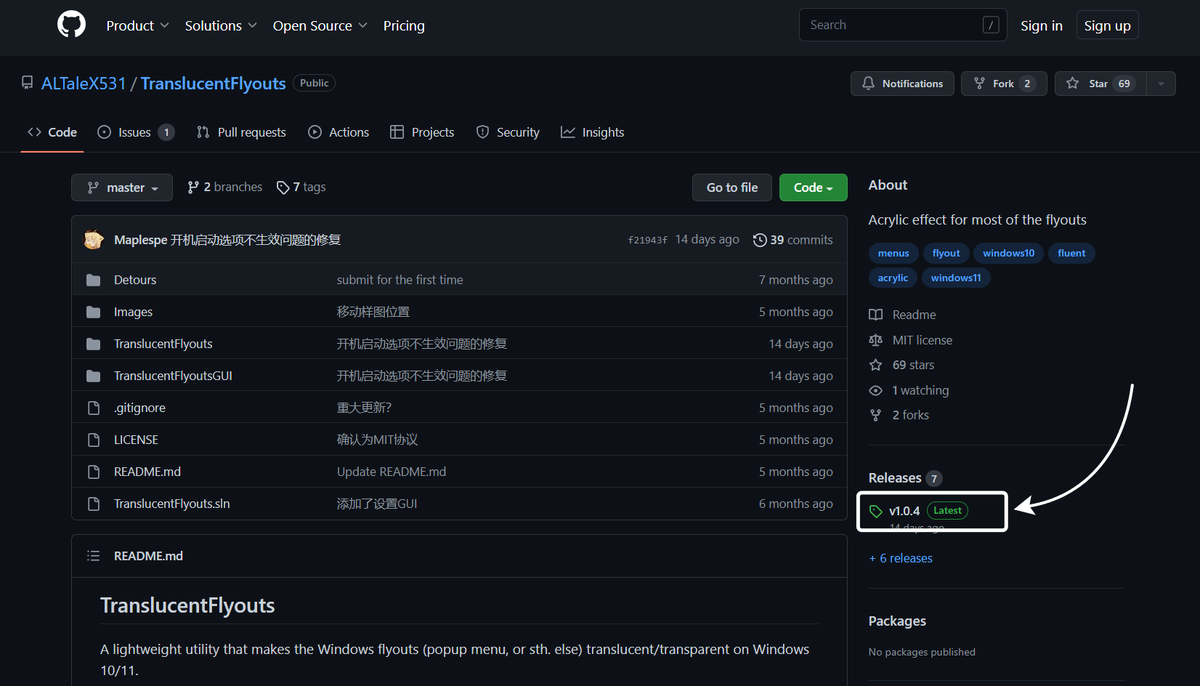The height and width of the screenshot is (686, 1200).
Task: Show the + 6 releases link
Action: (900, 558)
